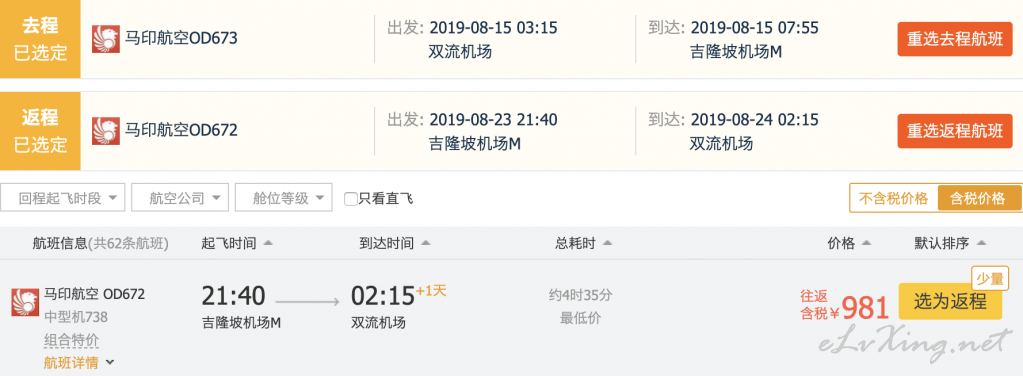Click the Malindo Air logo in the return 已选定 row
Image resolution: width=1023 pixels, height=376 pixels.
(106, 131)
